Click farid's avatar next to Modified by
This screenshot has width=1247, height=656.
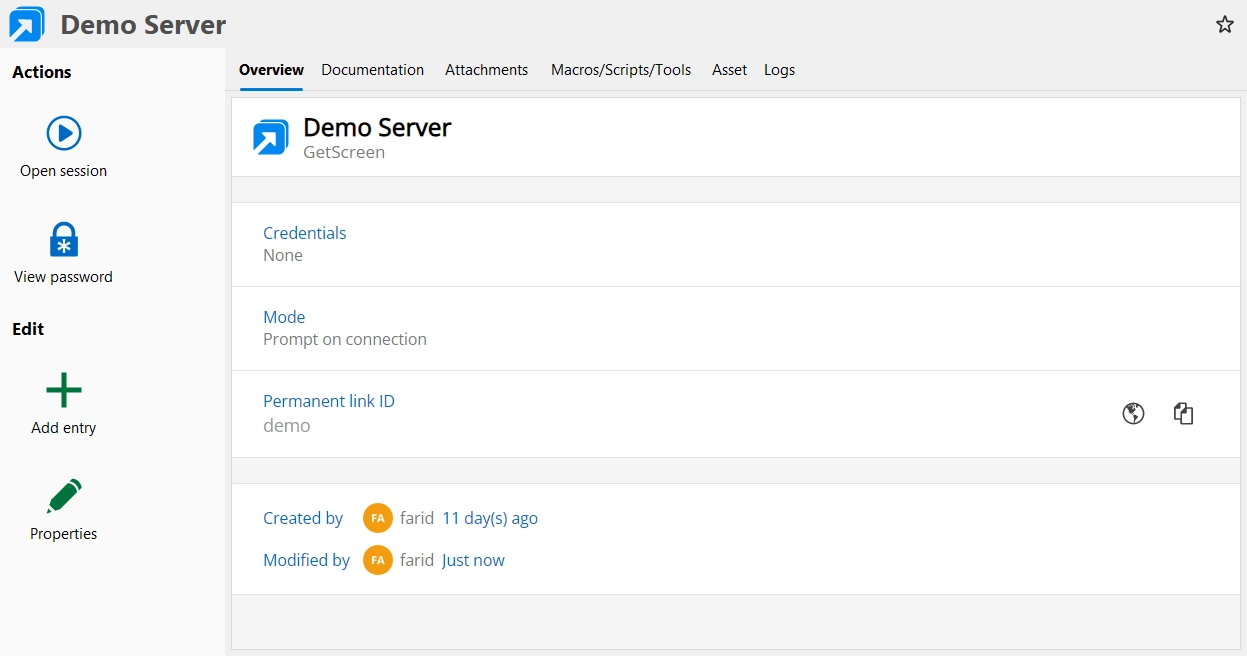click(378, 560)
